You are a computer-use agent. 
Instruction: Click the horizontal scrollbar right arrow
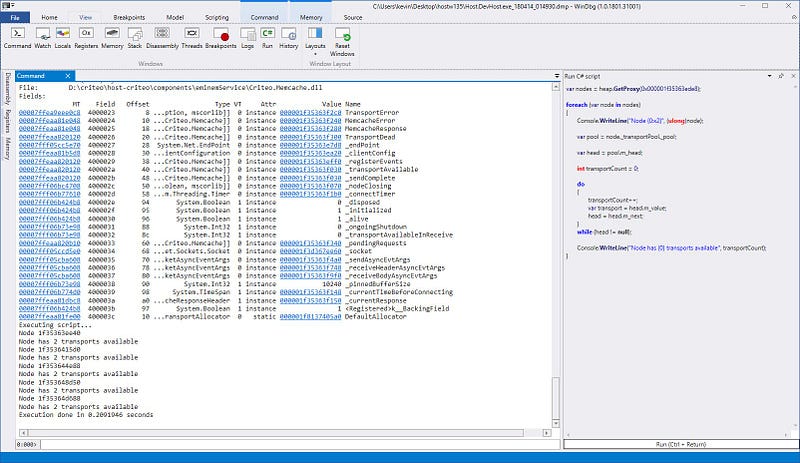(x=547, y=433)
